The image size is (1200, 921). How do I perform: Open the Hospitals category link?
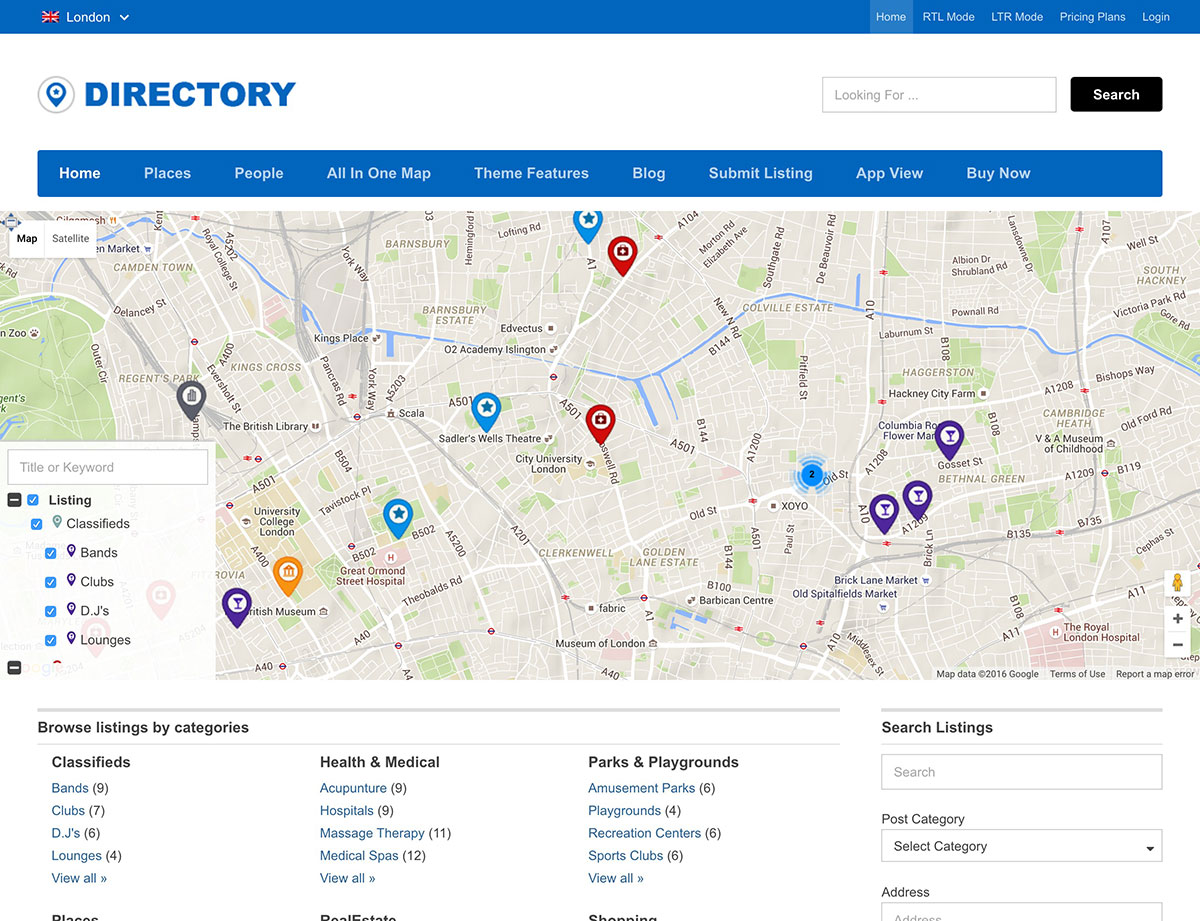click(x=347, y=811)
